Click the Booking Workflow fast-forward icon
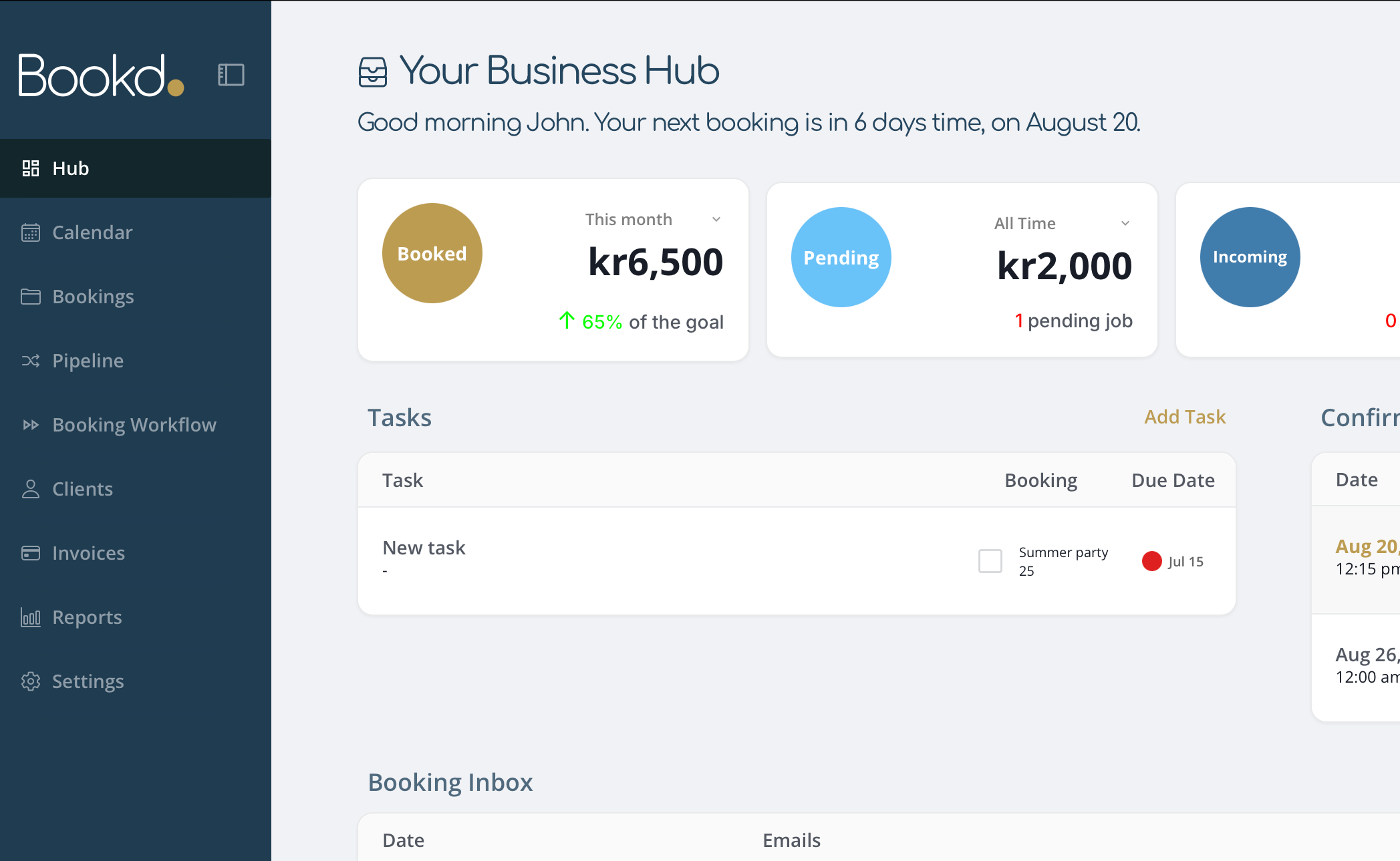This screenshot has width=1400, height=861. [31, 425]
